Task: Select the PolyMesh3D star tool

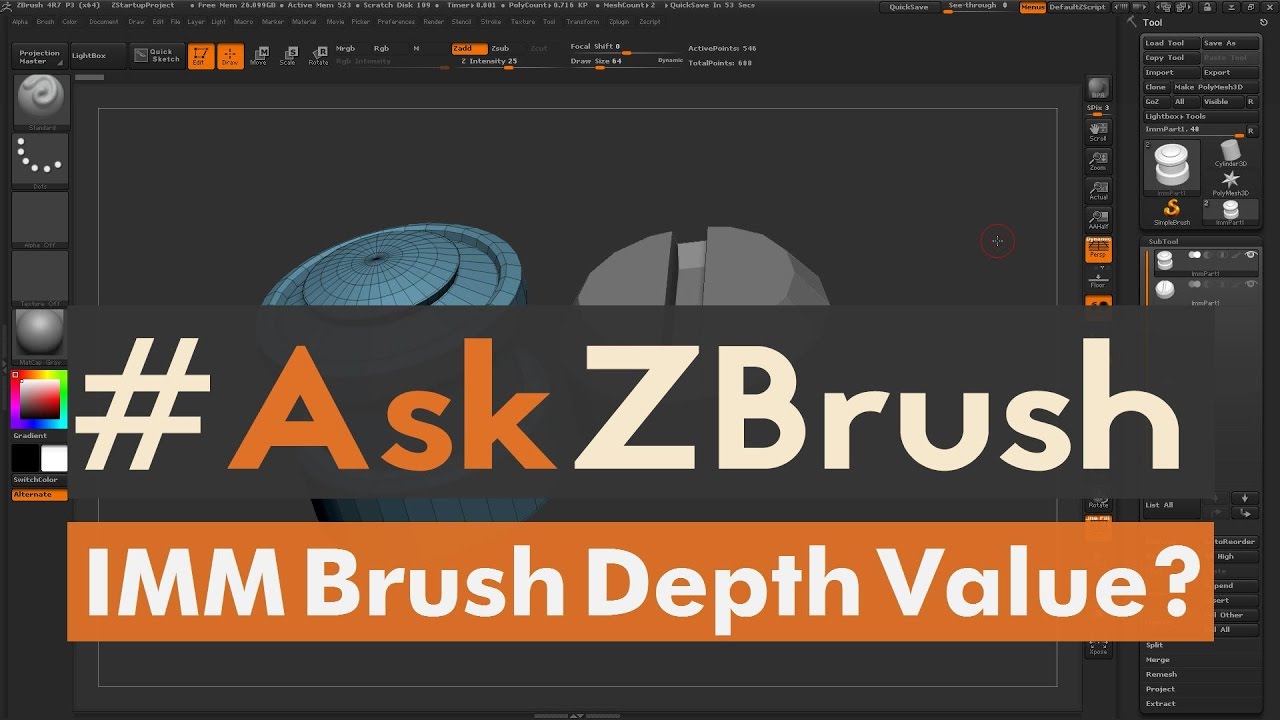Action: click(1231, 182)
